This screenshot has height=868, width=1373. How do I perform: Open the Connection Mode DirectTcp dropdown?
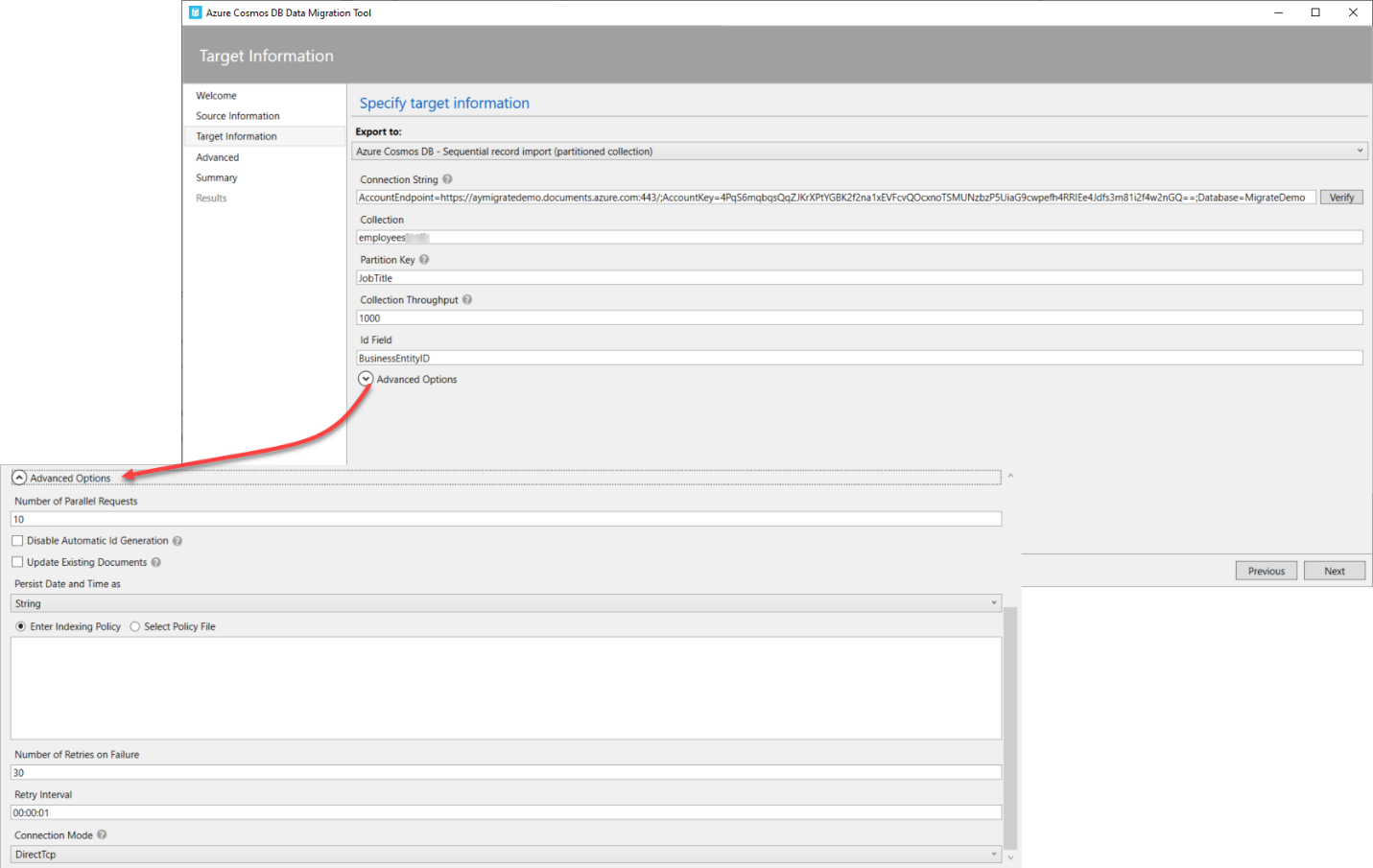(506, 855)
